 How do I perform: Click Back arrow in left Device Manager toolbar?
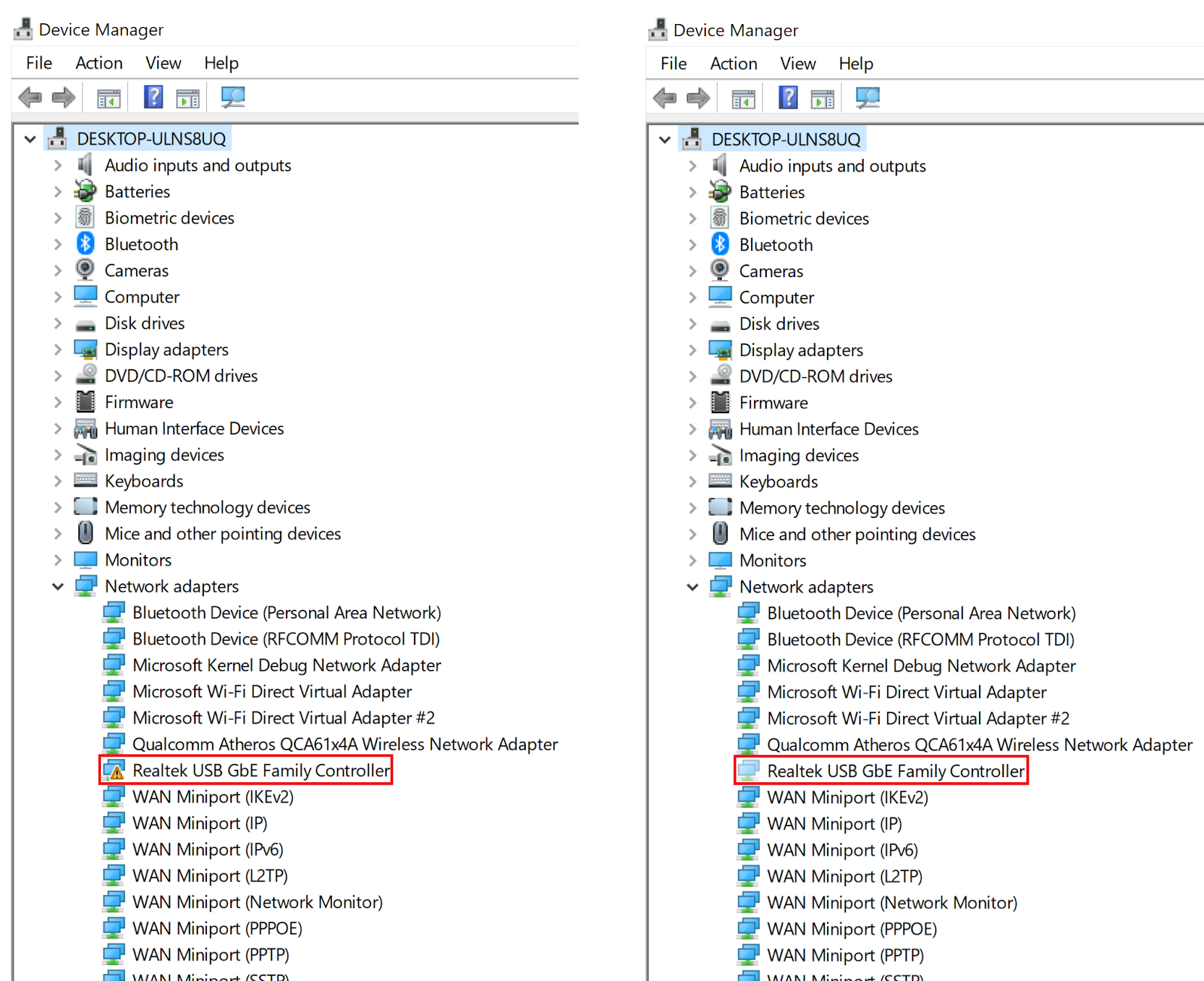[x=30, y=97]
